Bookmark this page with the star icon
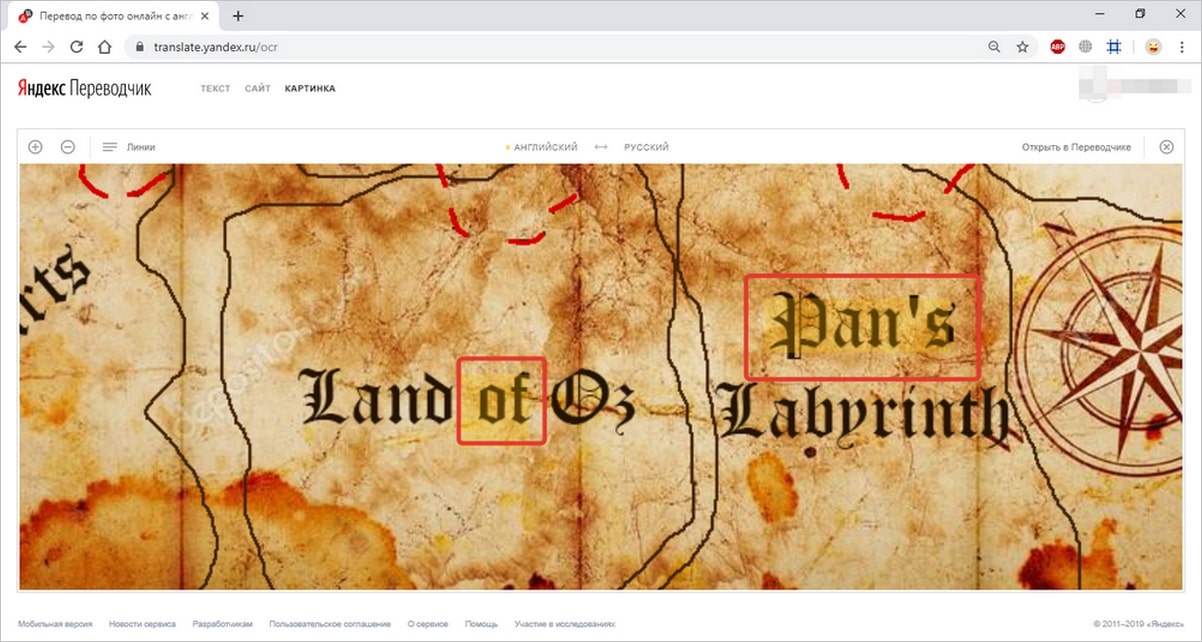The width and height of the screenshot is (1202, 642). click(1022, 47)
